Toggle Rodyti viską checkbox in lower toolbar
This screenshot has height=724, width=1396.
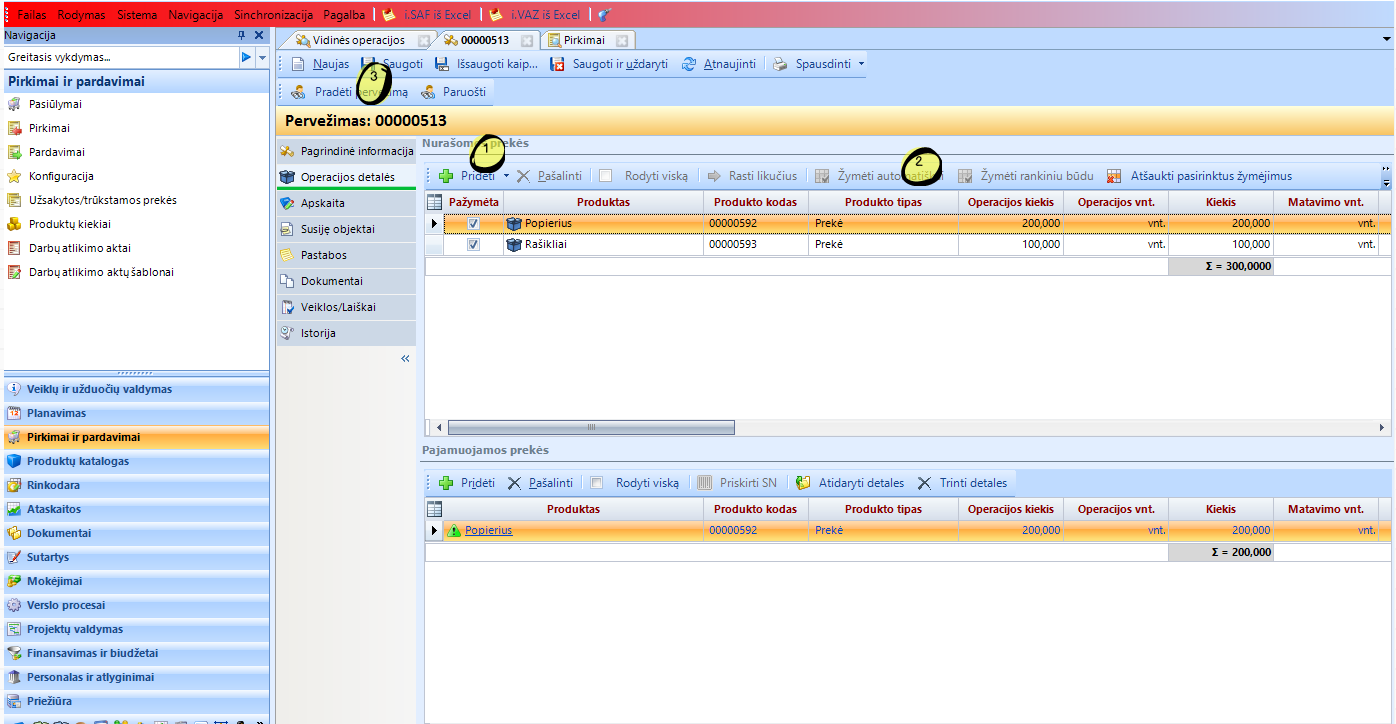pos(597,483)
